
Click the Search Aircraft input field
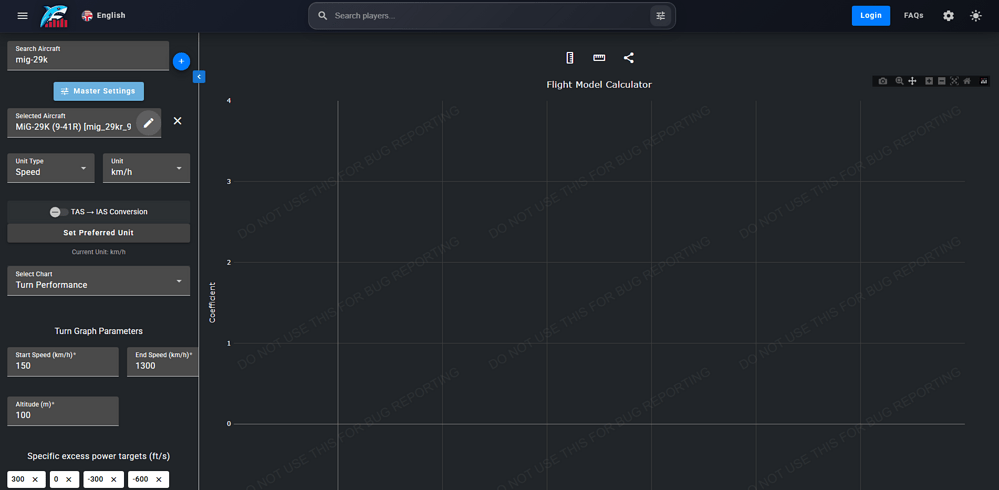88,55
